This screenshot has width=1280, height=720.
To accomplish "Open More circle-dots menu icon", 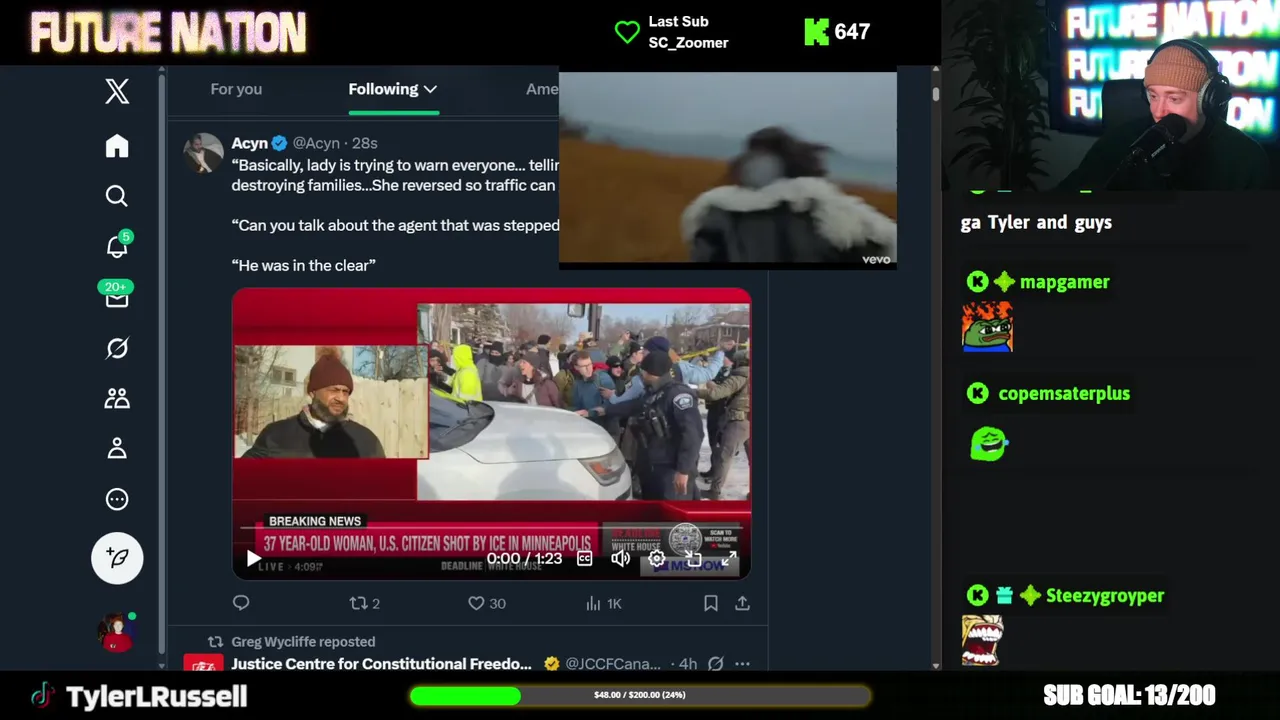I will [117, 499].
